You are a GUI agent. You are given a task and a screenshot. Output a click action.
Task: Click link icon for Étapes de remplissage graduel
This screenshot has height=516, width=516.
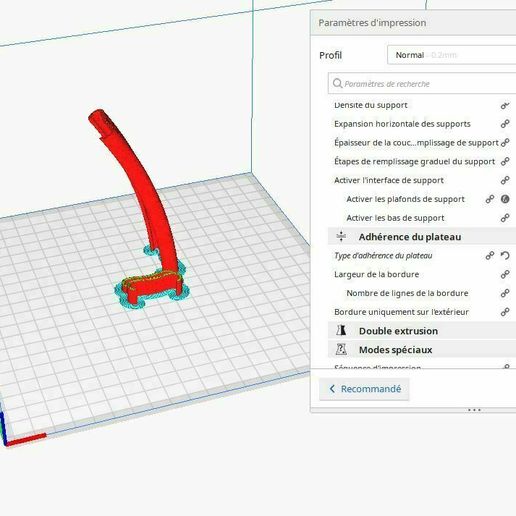(505, 162)
